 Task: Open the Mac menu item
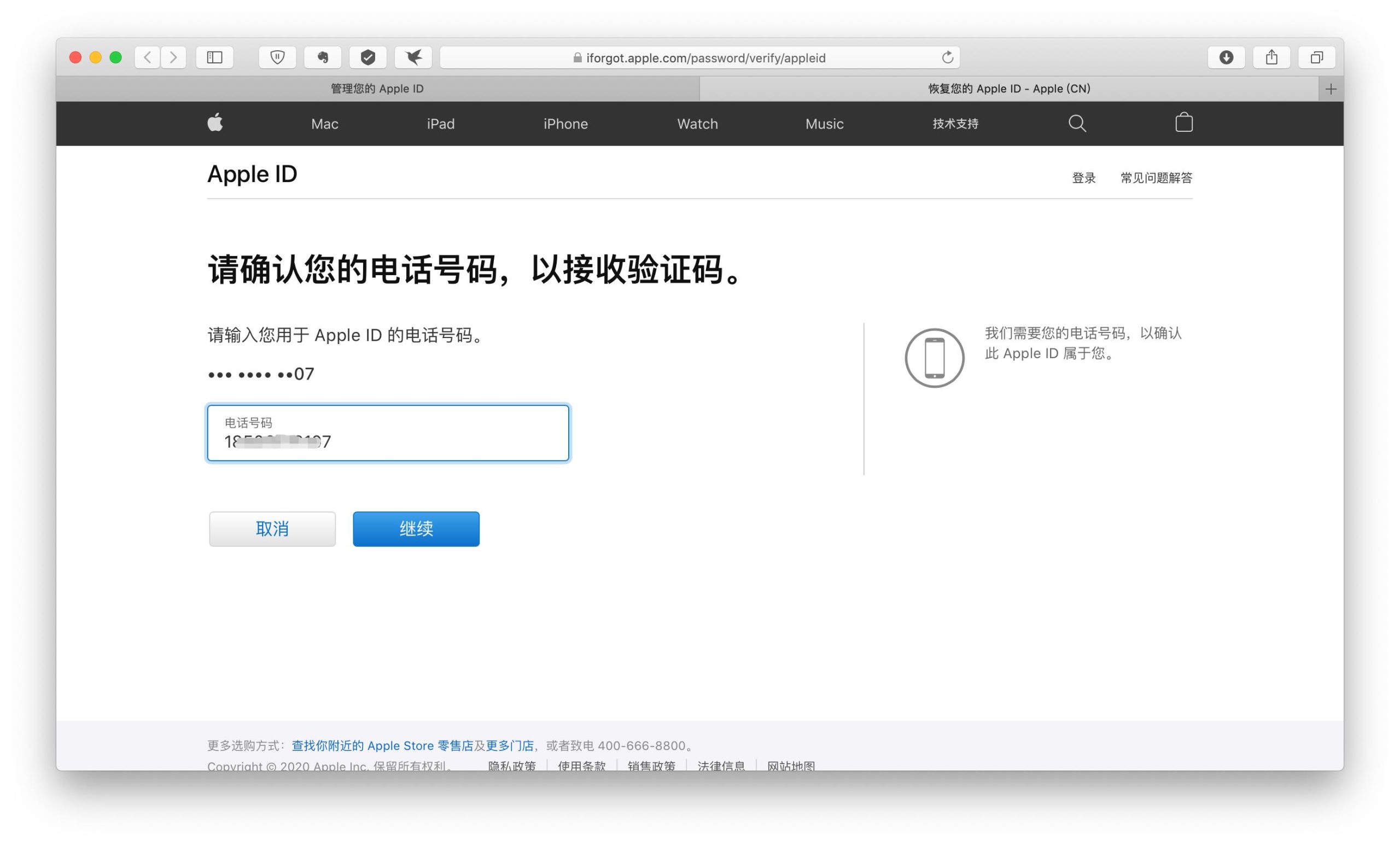(x=324, y=124)
